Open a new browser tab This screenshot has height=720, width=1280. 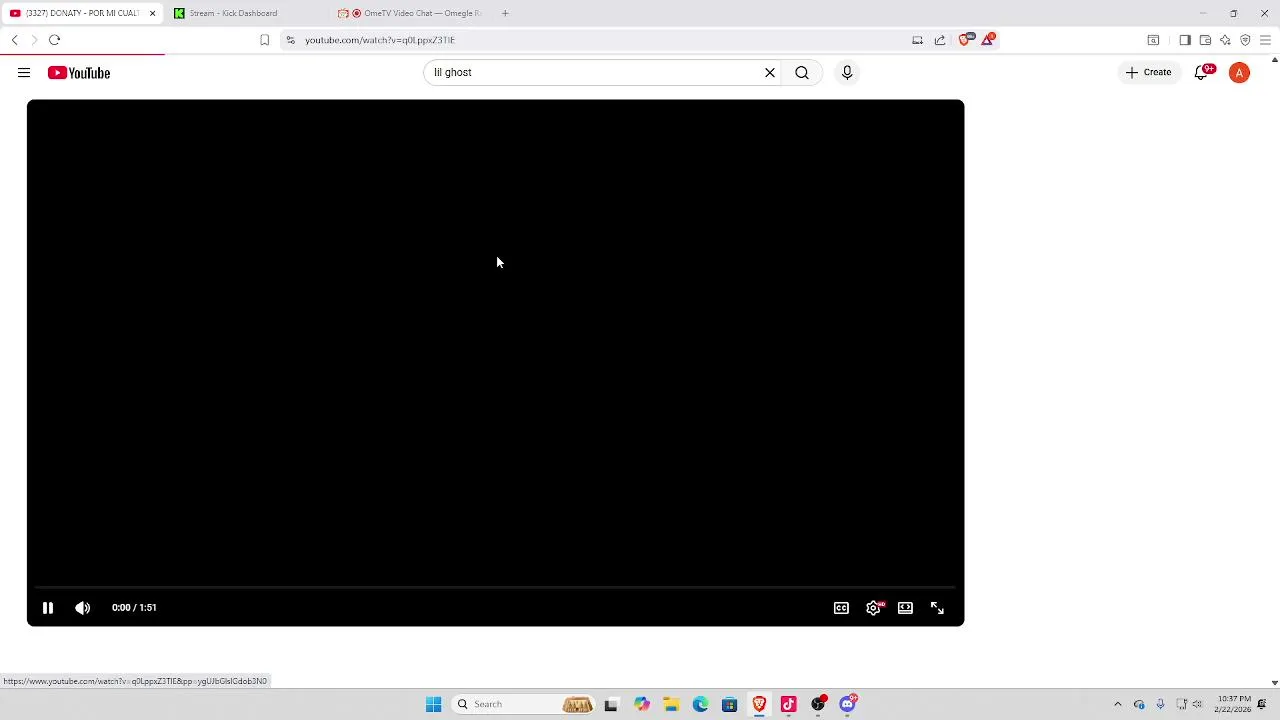505,13
